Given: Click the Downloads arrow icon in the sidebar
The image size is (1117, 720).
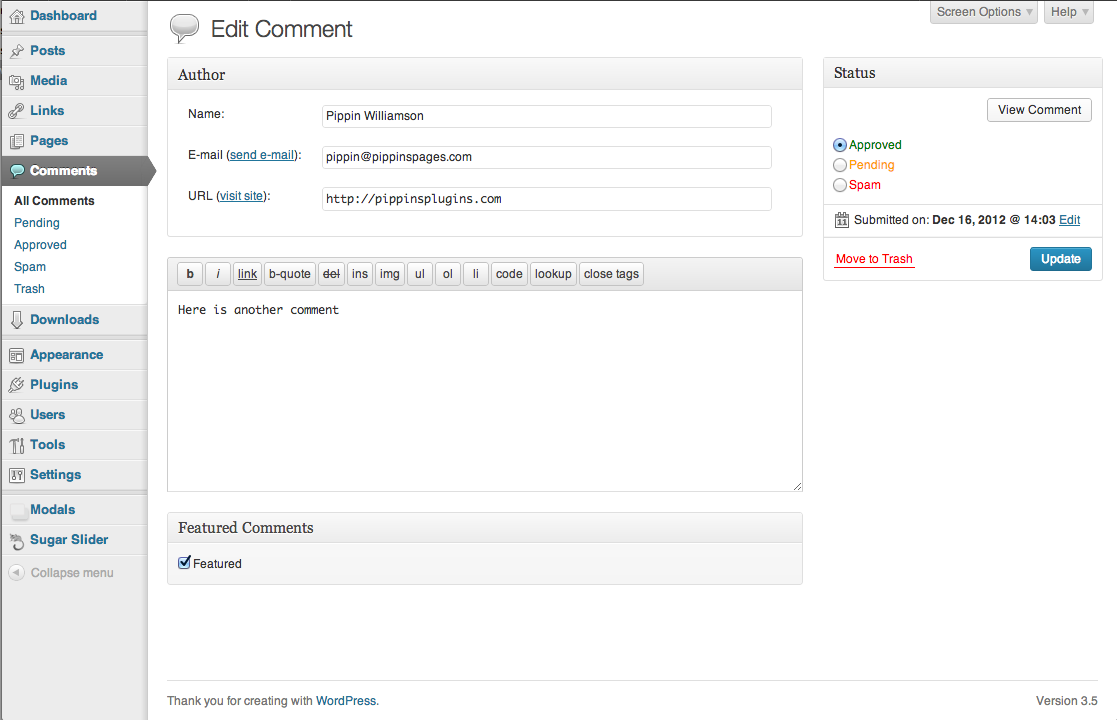Looking at the screenshot, I should (x=16, y=320).
